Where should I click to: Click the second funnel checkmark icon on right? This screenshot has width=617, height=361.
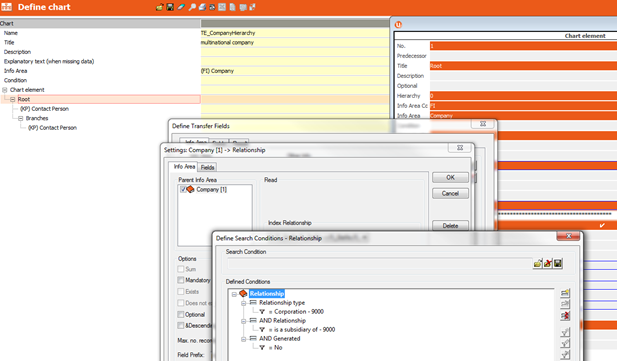click(565, 344)
